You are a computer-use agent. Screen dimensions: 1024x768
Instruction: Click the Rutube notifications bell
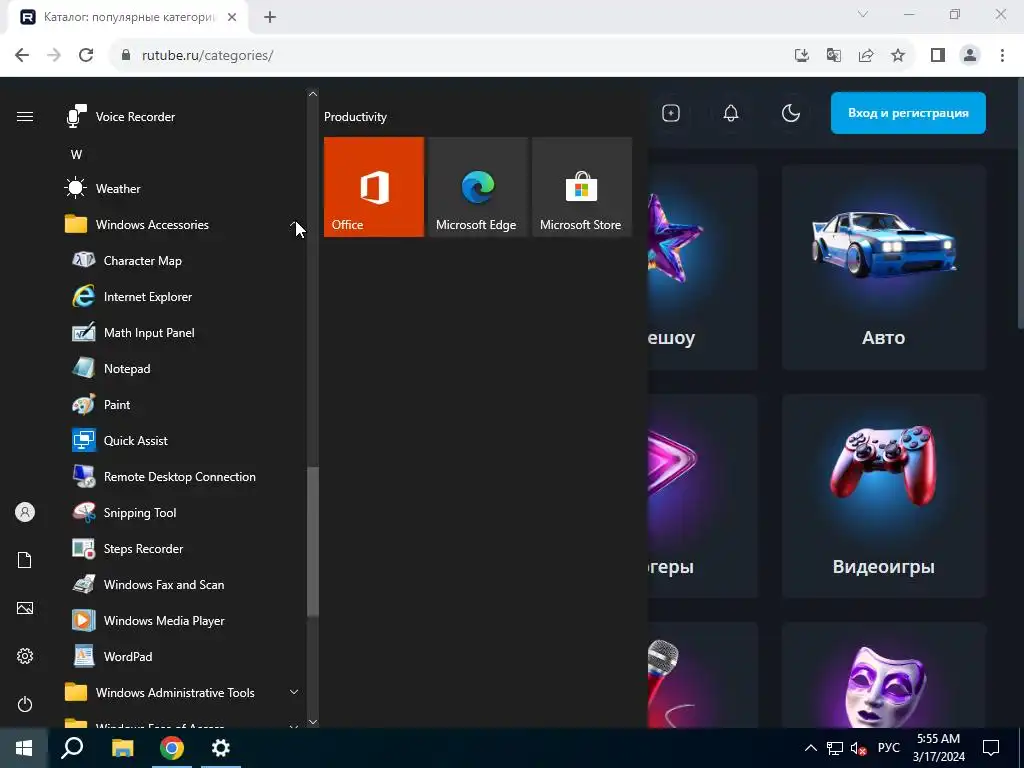click(x=731, y=113)
